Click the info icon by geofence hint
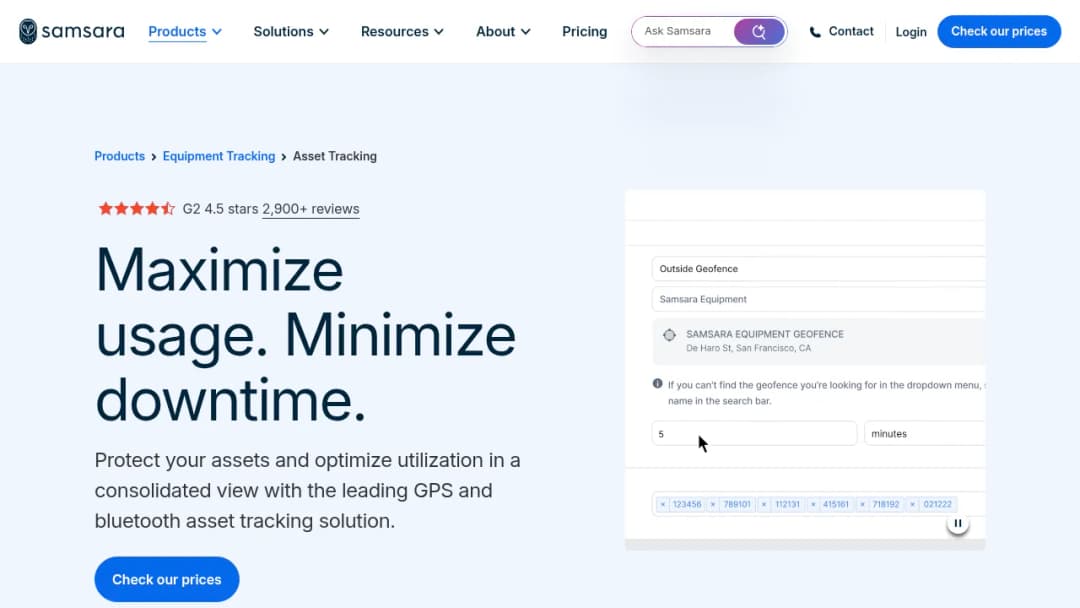The width and height of the screenshot is (1080, 608). (x=657, y=384)
